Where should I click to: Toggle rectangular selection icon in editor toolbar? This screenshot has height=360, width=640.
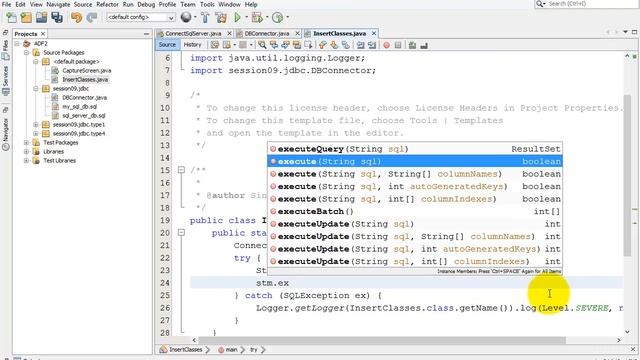point(308,45)
